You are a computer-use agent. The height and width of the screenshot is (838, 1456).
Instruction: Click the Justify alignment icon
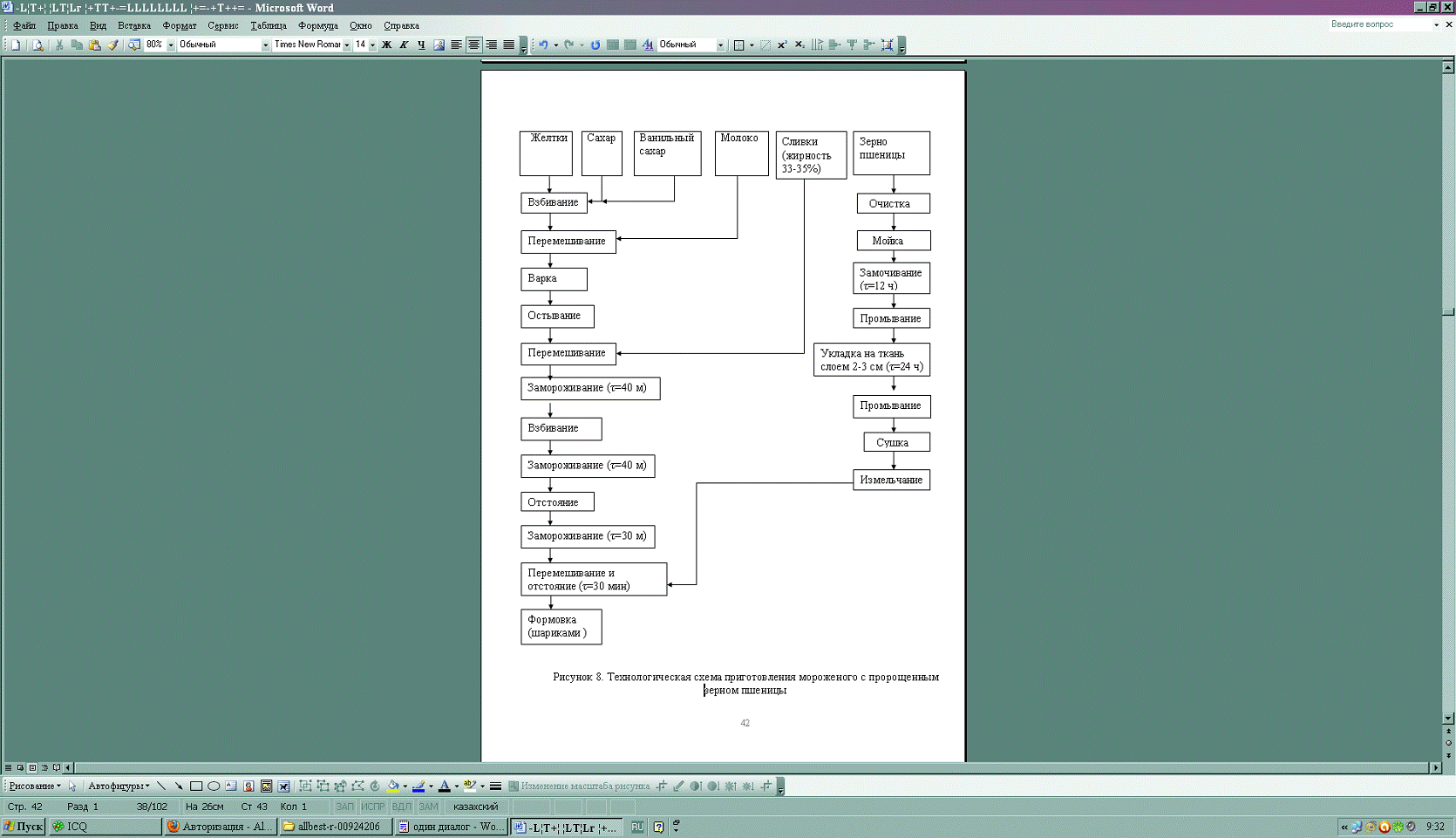(508, 44)
